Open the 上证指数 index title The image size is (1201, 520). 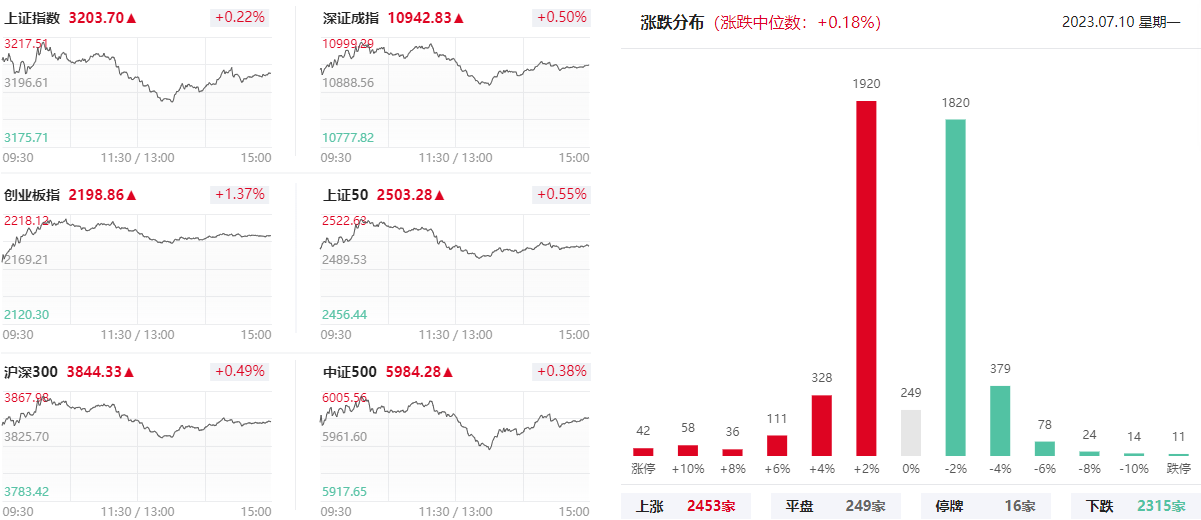click(32, 18)
